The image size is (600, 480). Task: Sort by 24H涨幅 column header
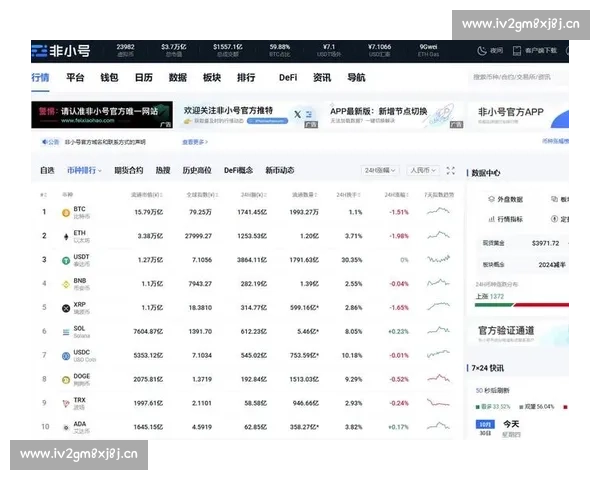coord(396,195)
